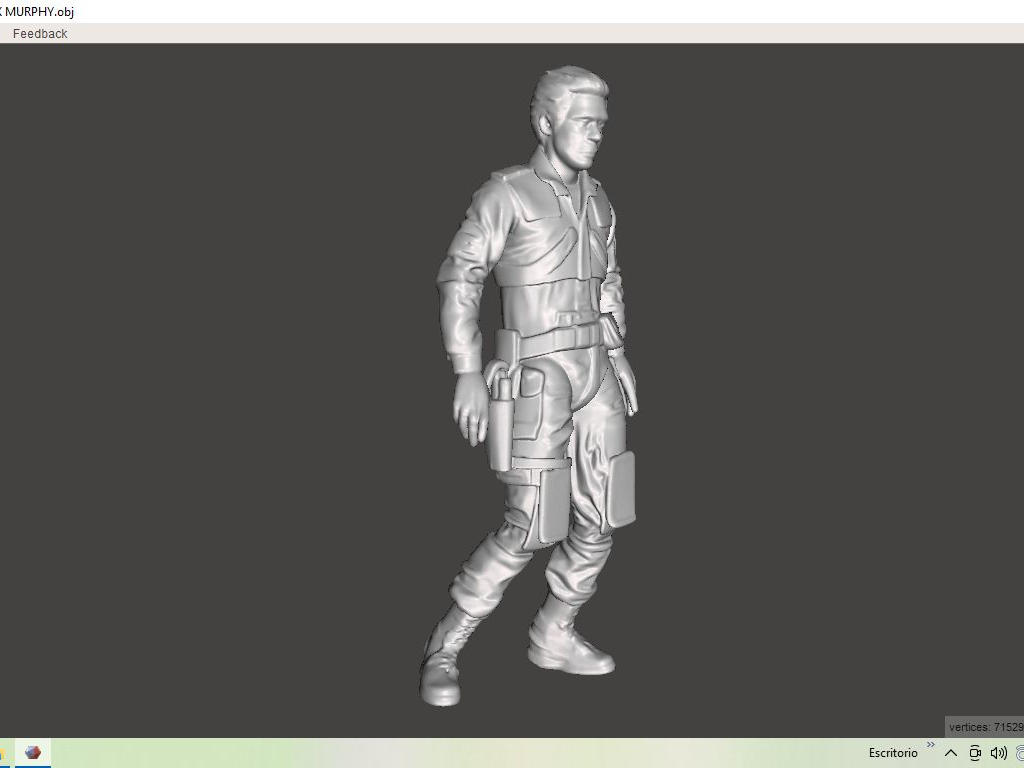Image resolution: width=1024 pixels, height=768 pixels.
Task: Click the 3D soldier figure model
Action: [529, 385]
